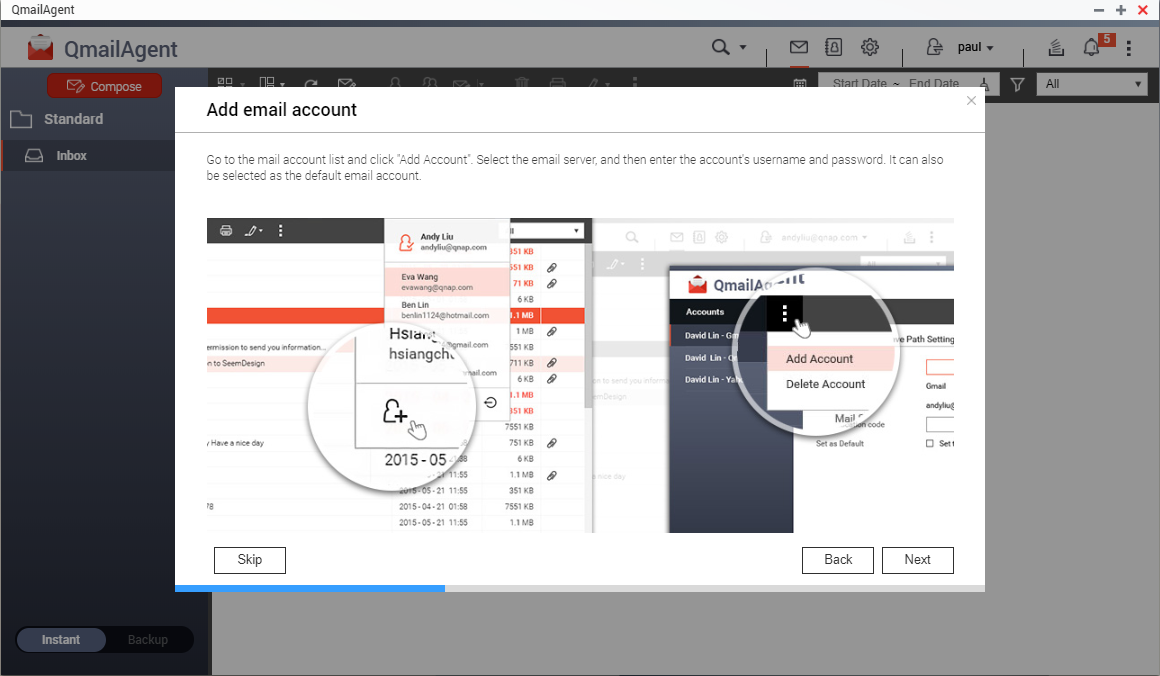Open the background tasks stack icon
The height and width of the screenshot is (676, 1160).
coord(1056,48)
